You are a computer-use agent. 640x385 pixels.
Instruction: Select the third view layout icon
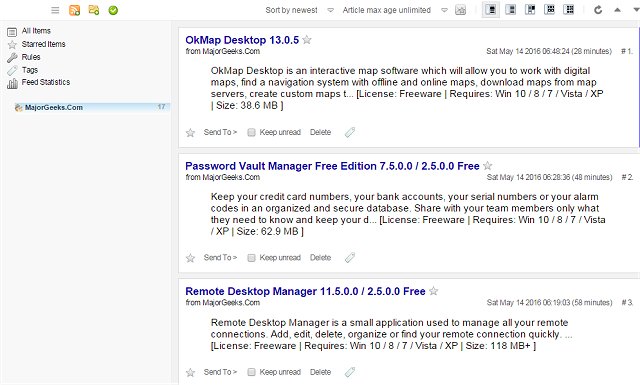tap(530, 10)
